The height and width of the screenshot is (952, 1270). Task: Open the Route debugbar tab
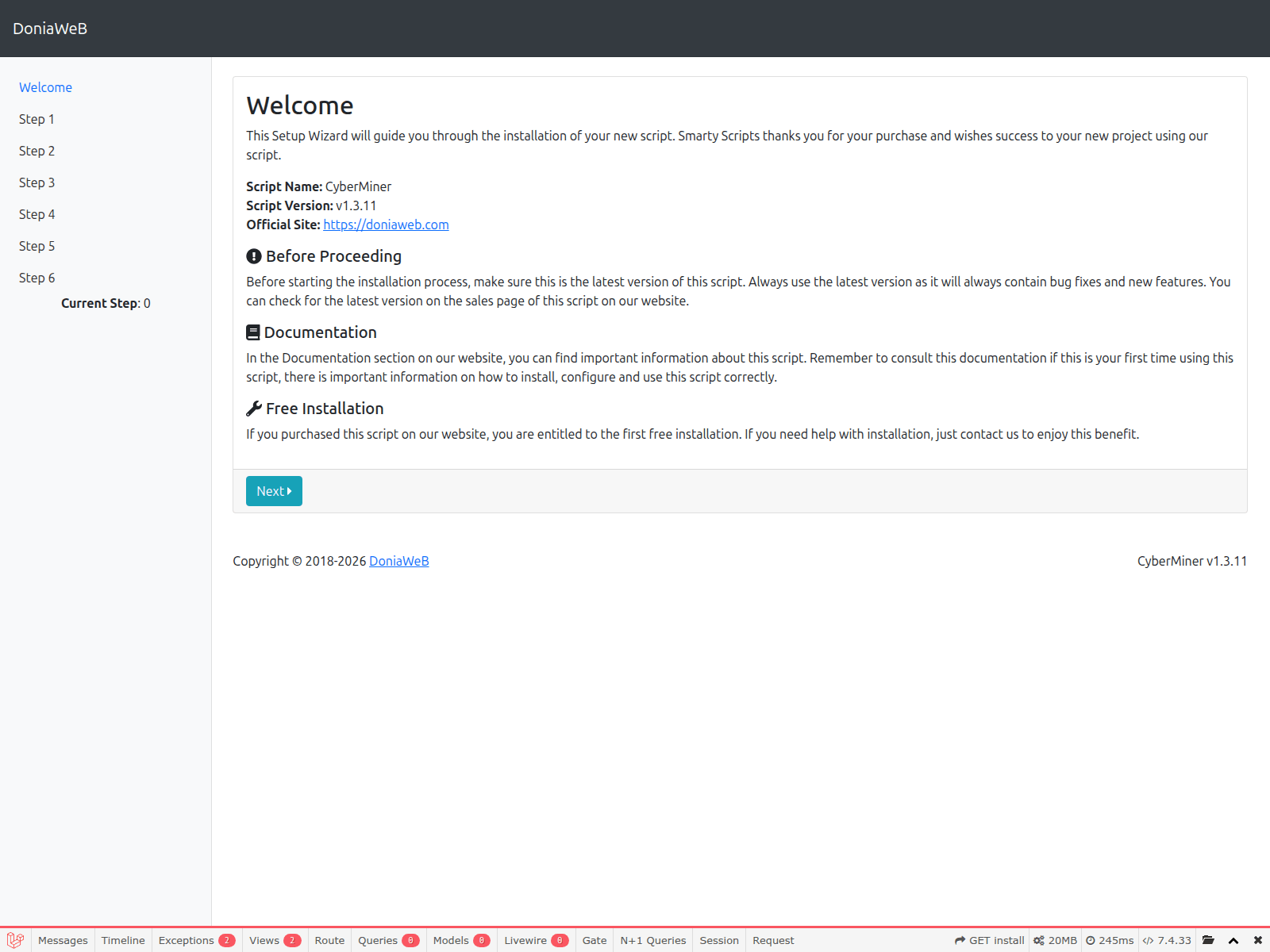pos(329,940)
